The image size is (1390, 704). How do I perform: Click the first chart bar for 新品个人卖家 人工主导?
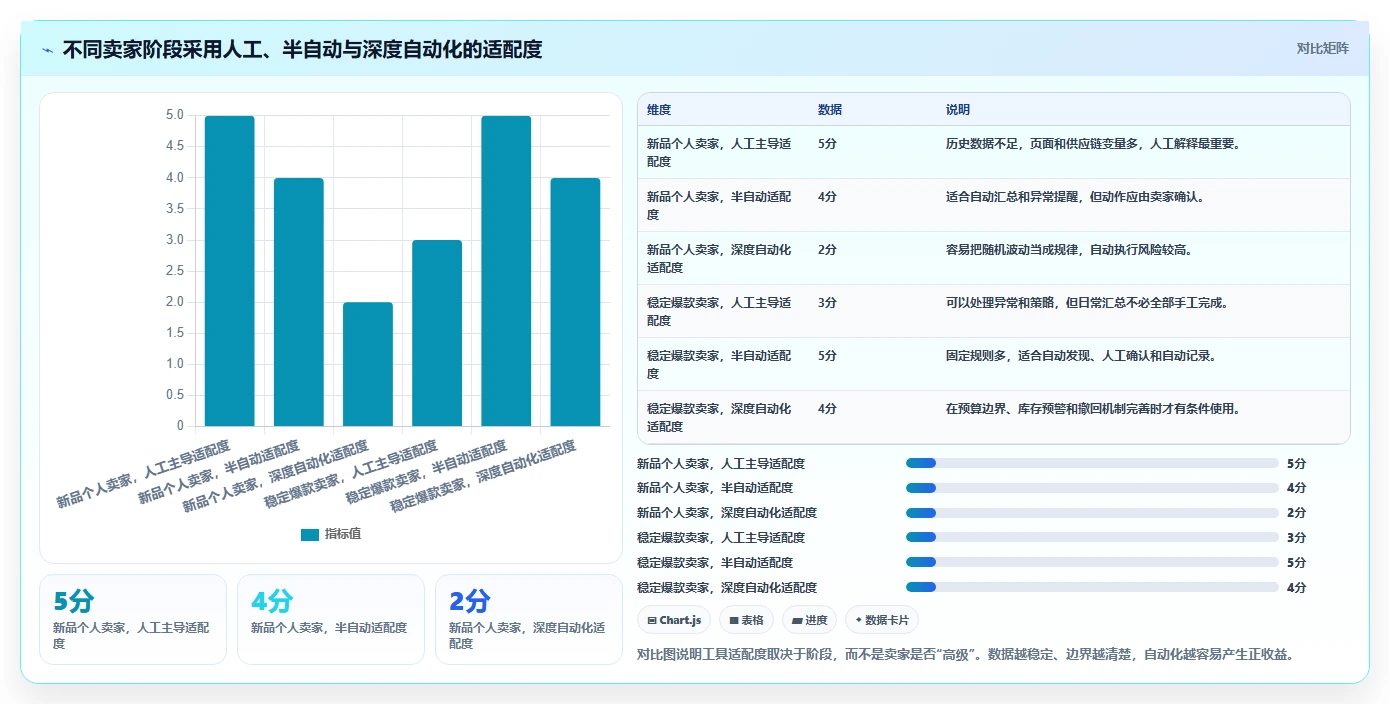(x=230, y=271)
